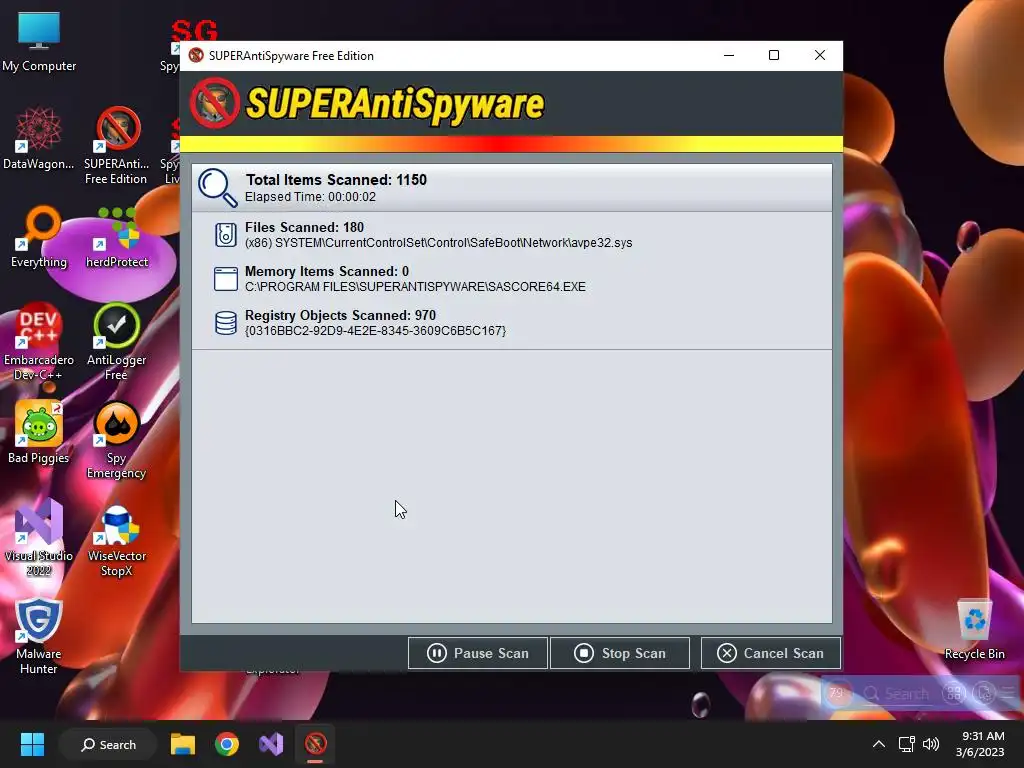
Task: Click the Total Items Scanned: 1150 text
Action: tap(336, 180)
